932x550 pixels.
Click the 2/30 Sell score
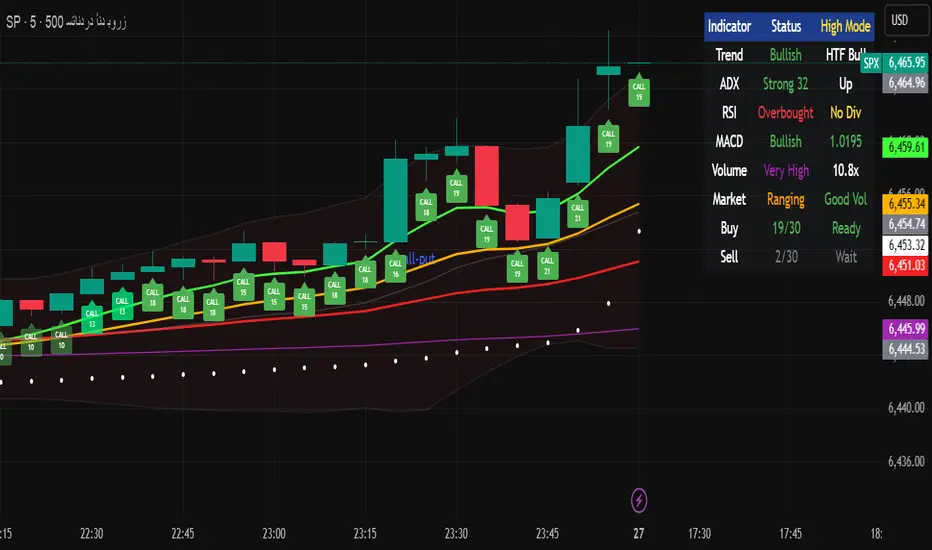(786, 257)
